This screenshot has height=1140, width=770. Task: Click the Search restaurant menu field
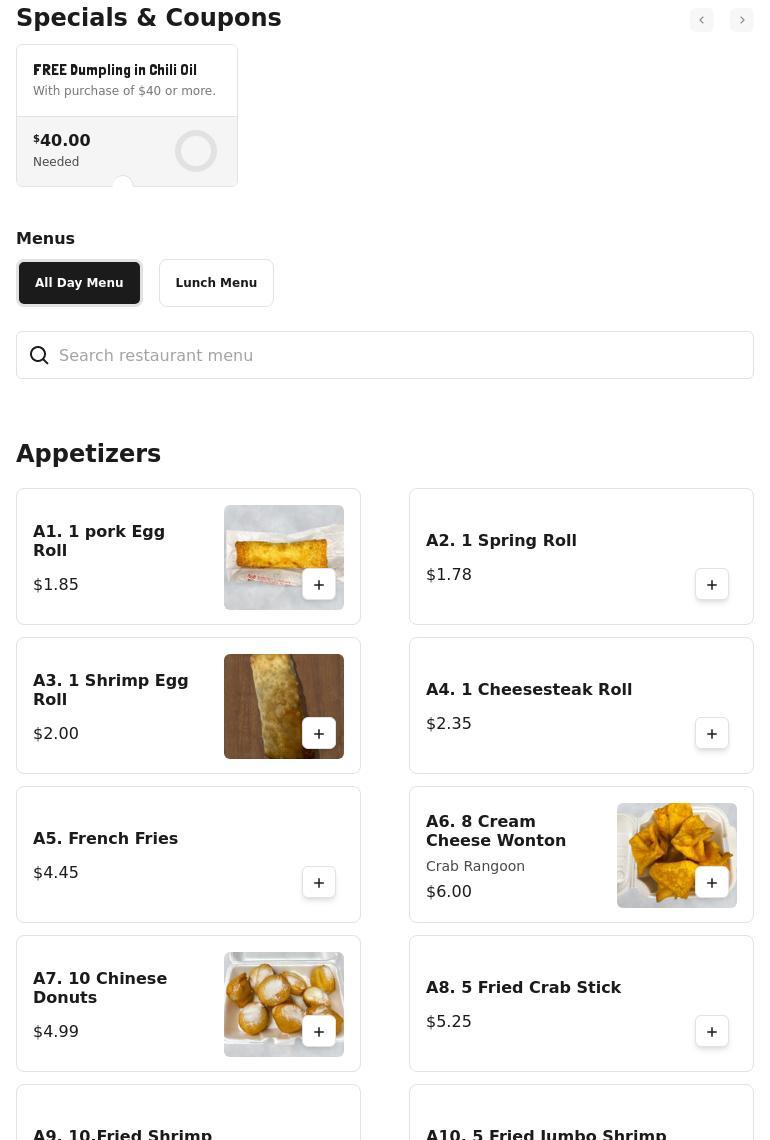(x=385, y=355)
